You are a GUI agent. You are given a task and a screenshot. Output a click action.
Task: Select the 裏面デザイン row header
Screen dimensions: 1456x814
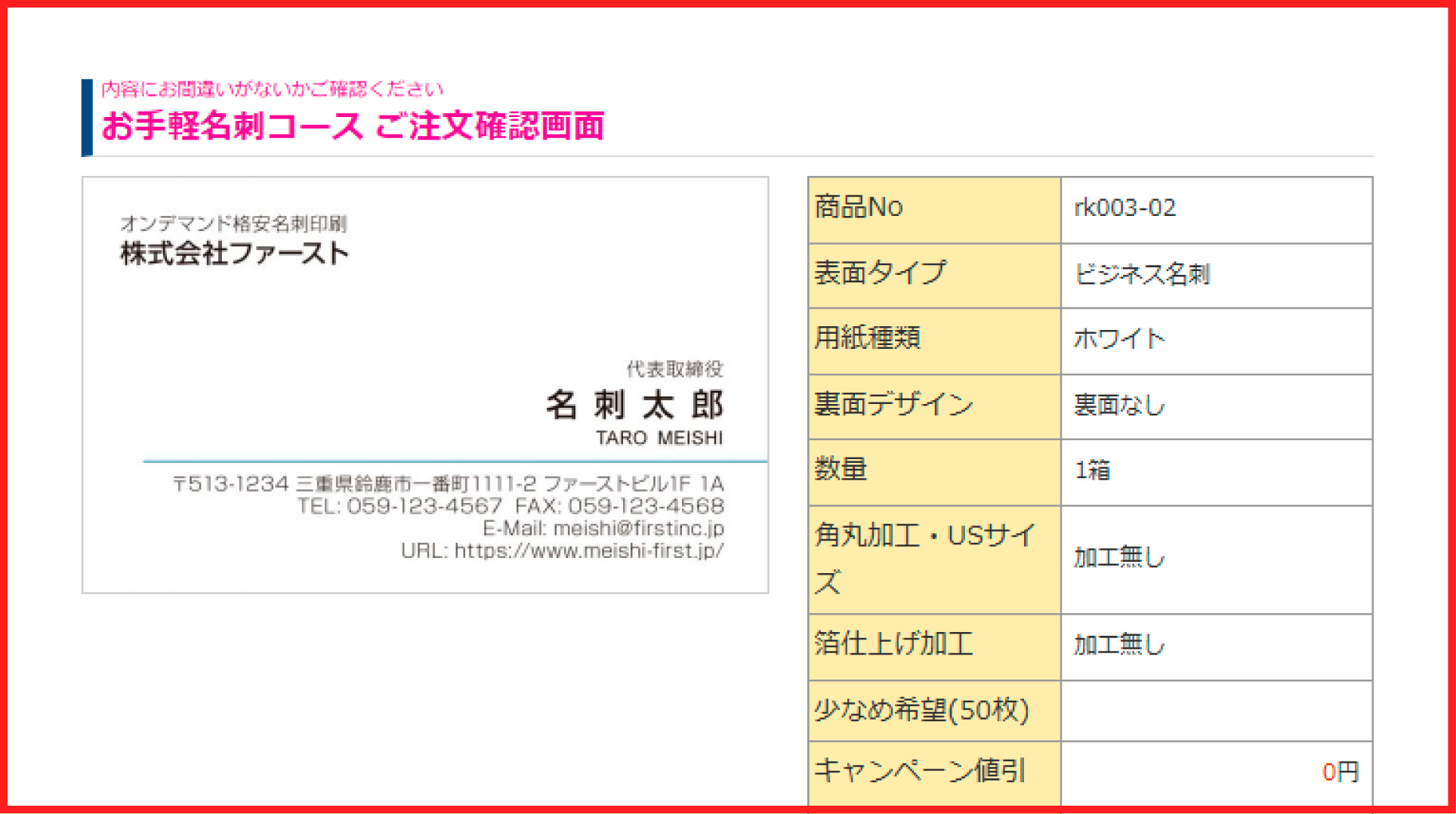click(933, 405)
